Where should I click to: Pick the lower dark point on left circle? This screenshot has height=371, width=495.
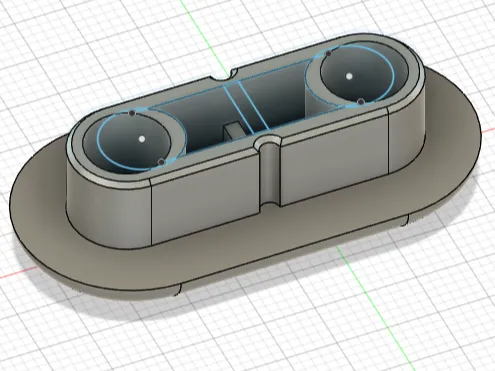161,162
